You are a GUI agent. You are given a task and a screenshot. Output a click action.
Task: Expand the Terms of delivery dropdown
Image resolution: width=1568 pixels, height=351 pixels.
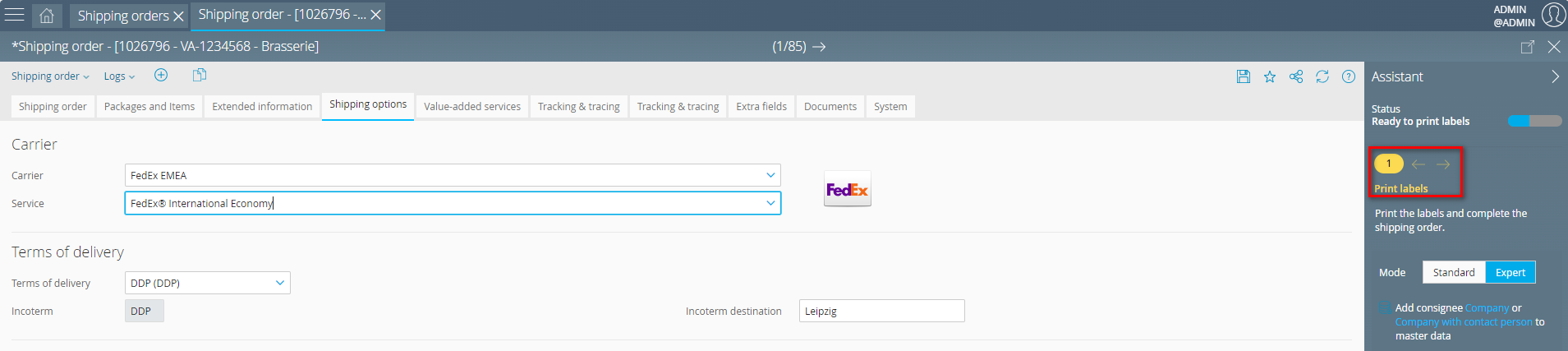pyautogui.click(x=280, y=283)
